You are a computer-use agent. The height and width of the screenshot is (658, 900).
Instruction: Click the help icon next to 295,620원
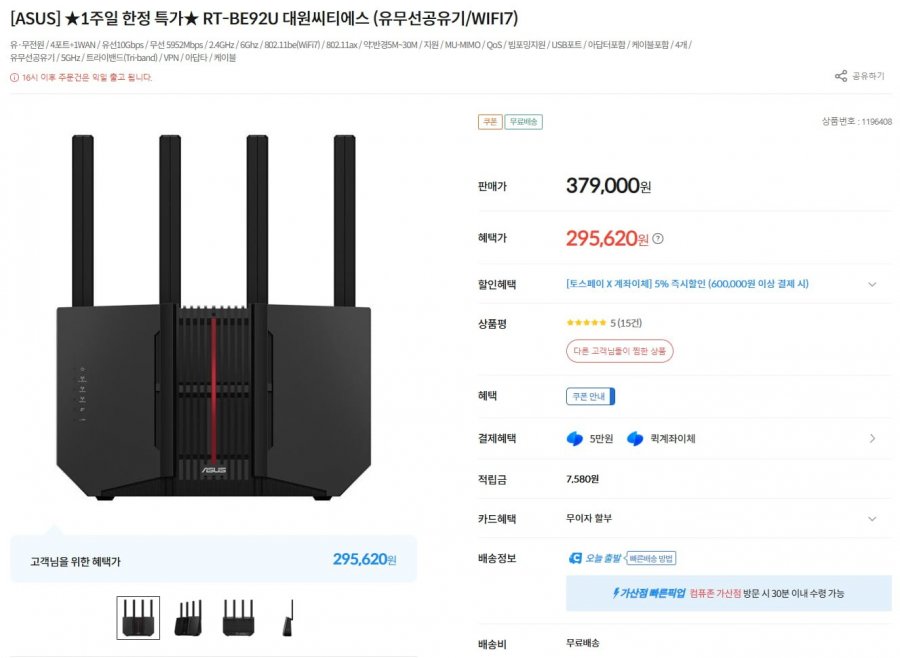point(657,239)
